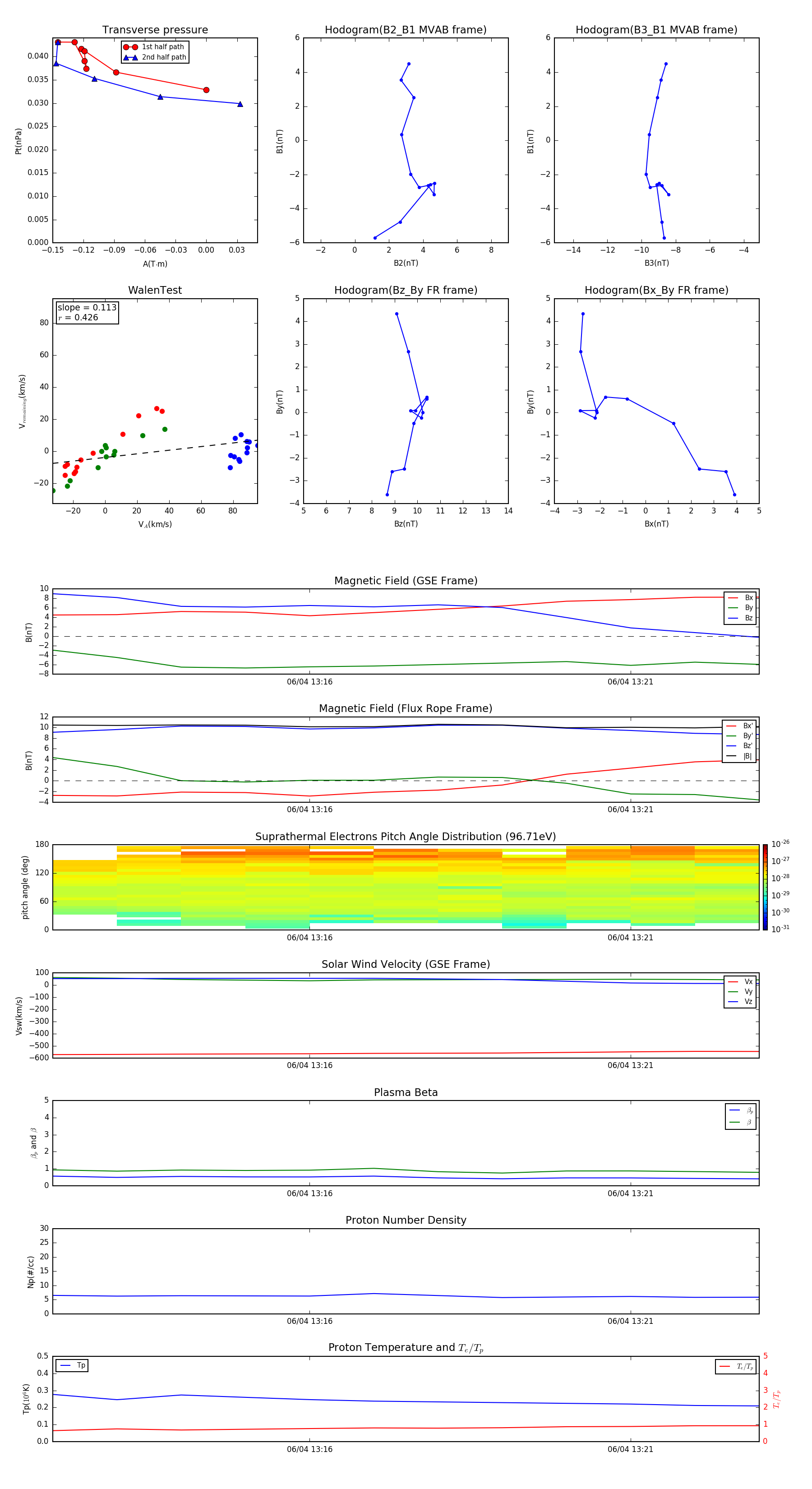The image size is (812, 1489).
Task: Click the 'Vsw(km/s)' y-axis label
Action: (x=18, y=1016)
